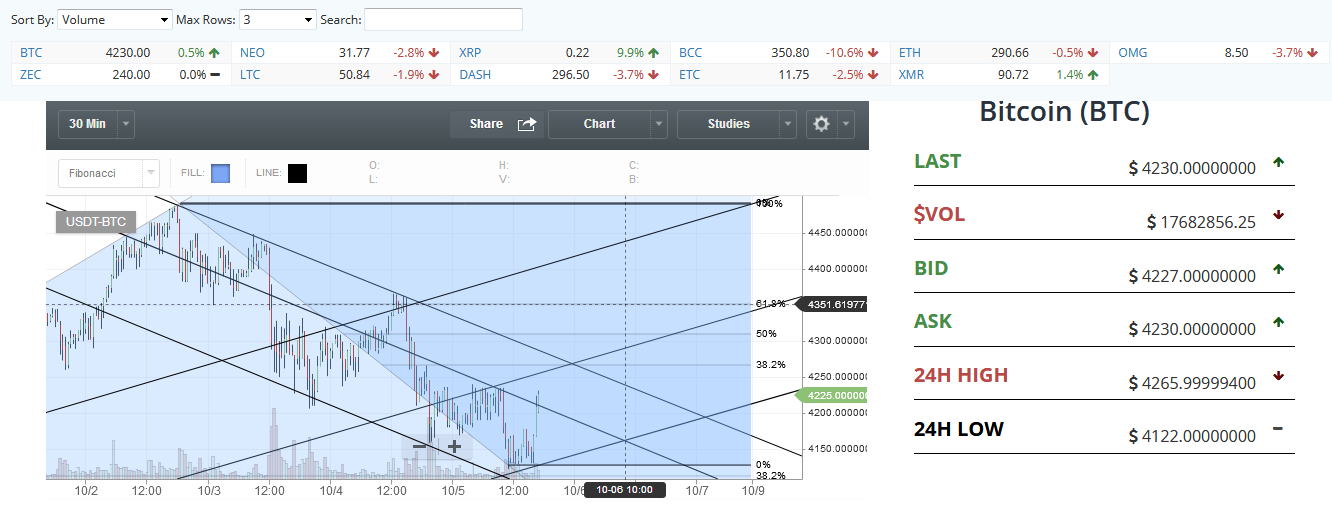Click XRP 9.9% change value
1332x510 pixels.
[x=630, y=53]
